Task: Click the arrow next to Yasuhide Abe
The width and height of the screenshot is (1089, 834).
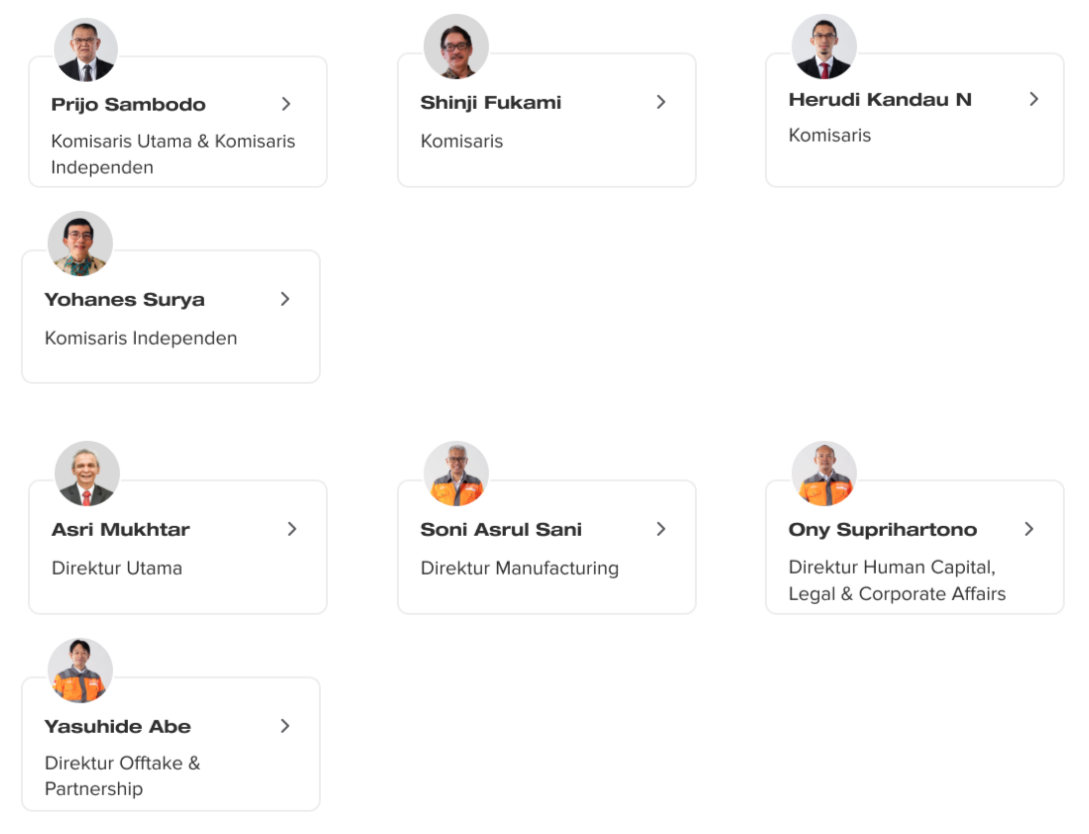Action: [285, 726]
